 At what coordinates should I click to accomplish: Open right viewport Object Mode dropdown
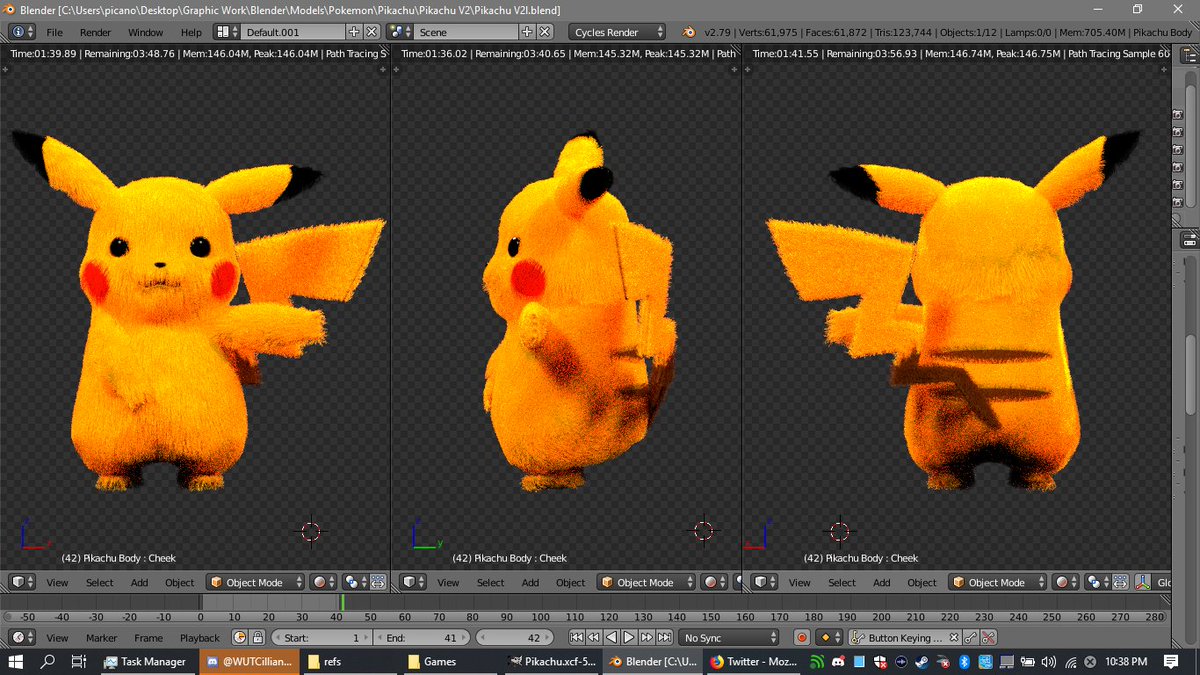[997, 582]
